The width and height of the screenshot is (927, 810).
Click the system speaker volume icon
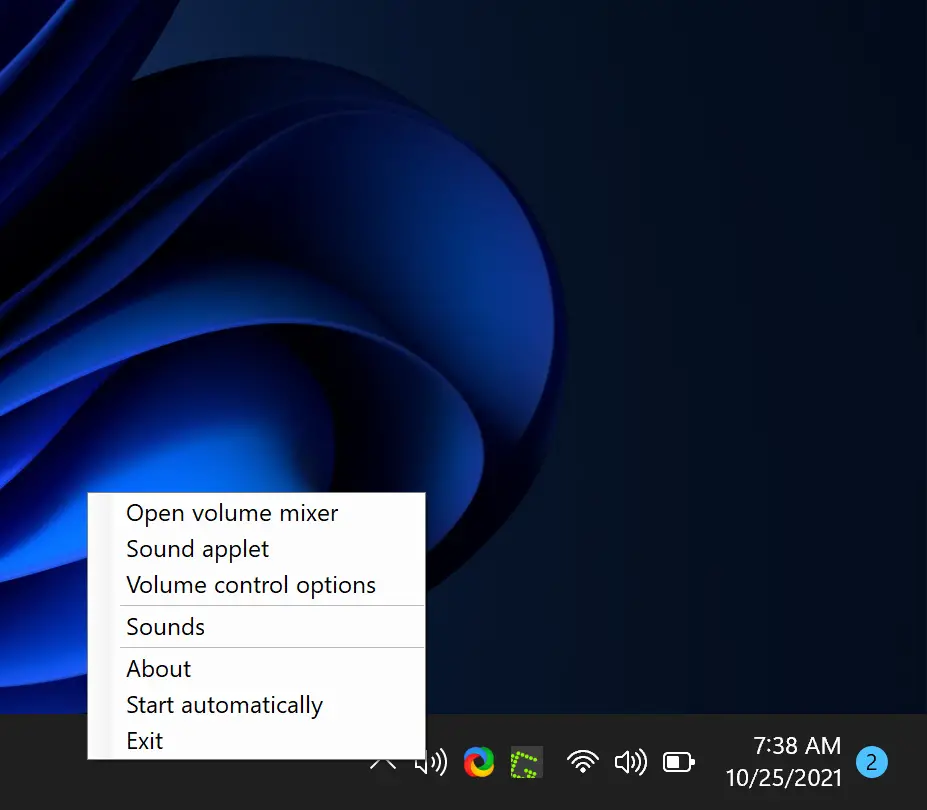click(x=631, y=762)
